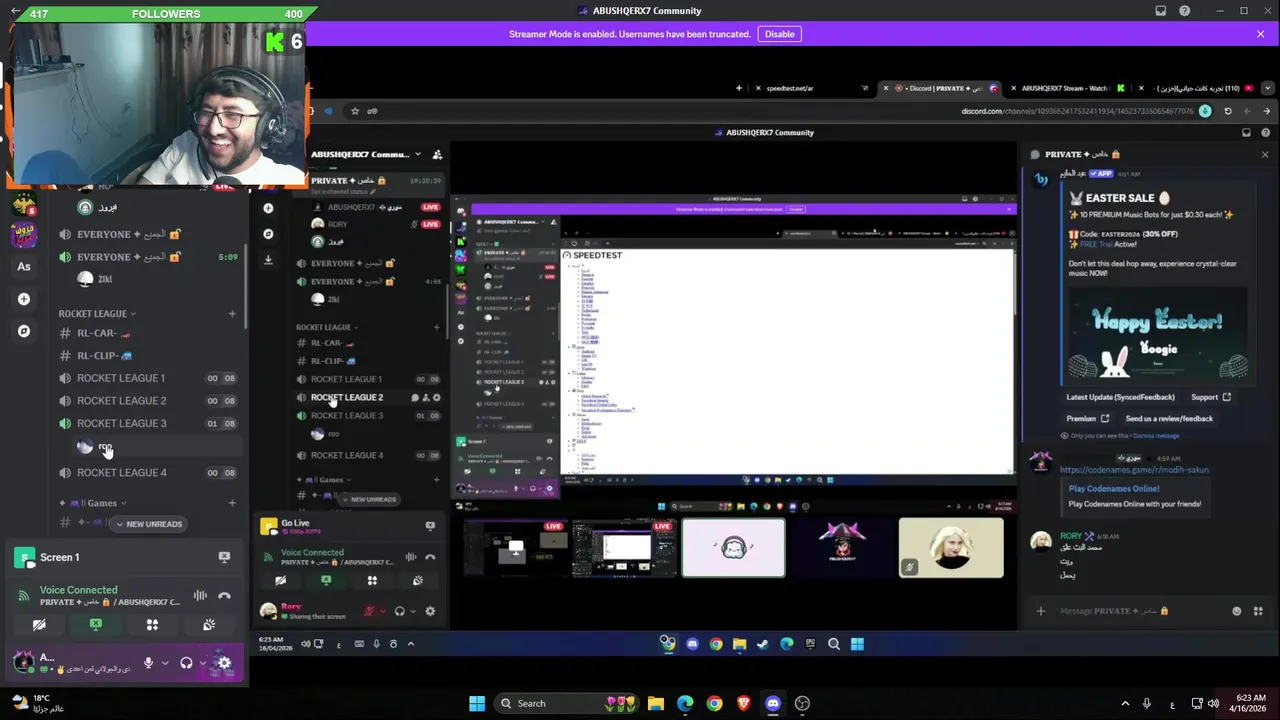Click invite people icon beside streamed server name
Viewport: 1280px width, 720px height.
pos(437,154)
